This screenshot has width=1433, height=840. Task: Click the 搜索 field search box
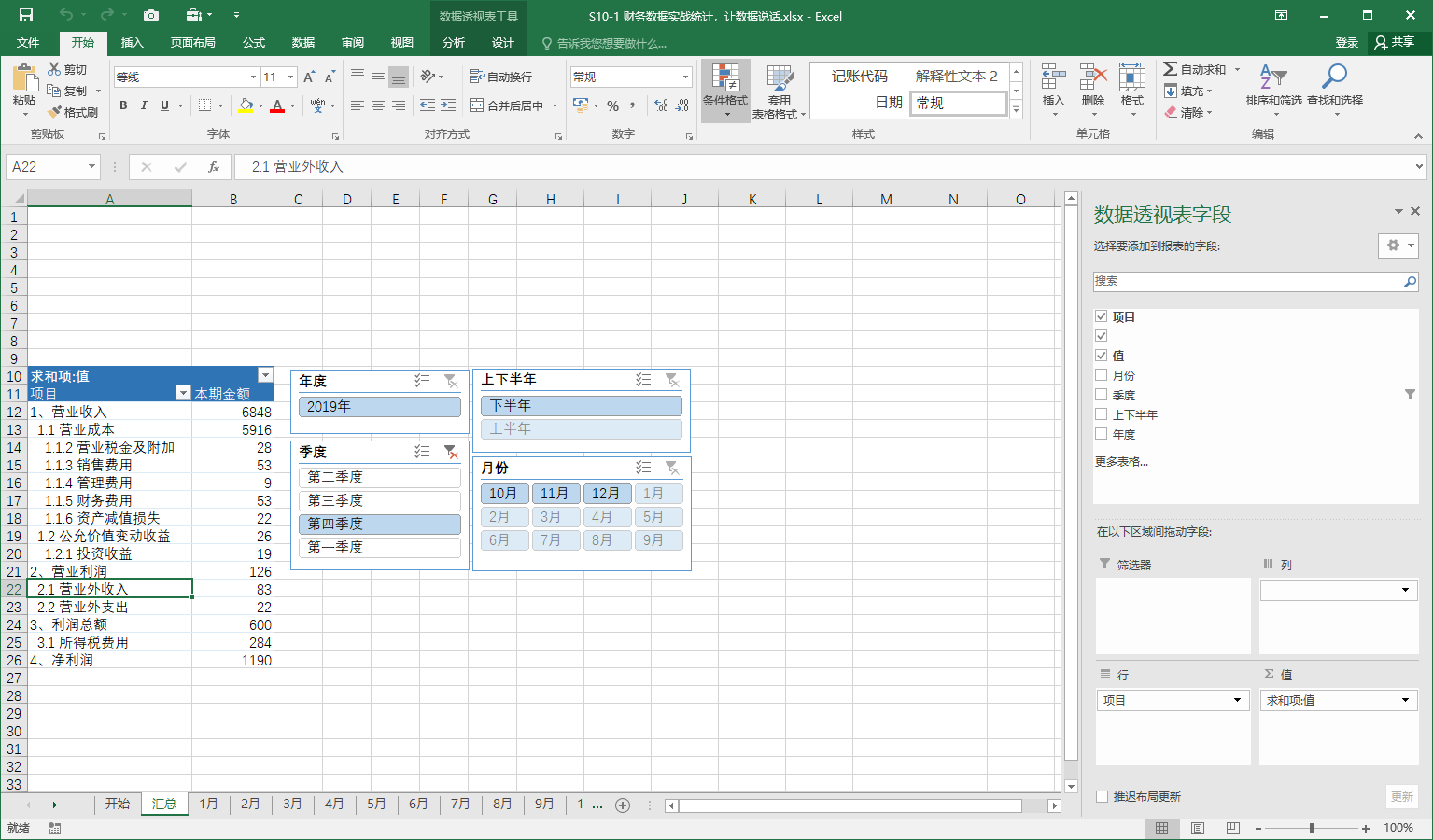[x=1257, y=281]
